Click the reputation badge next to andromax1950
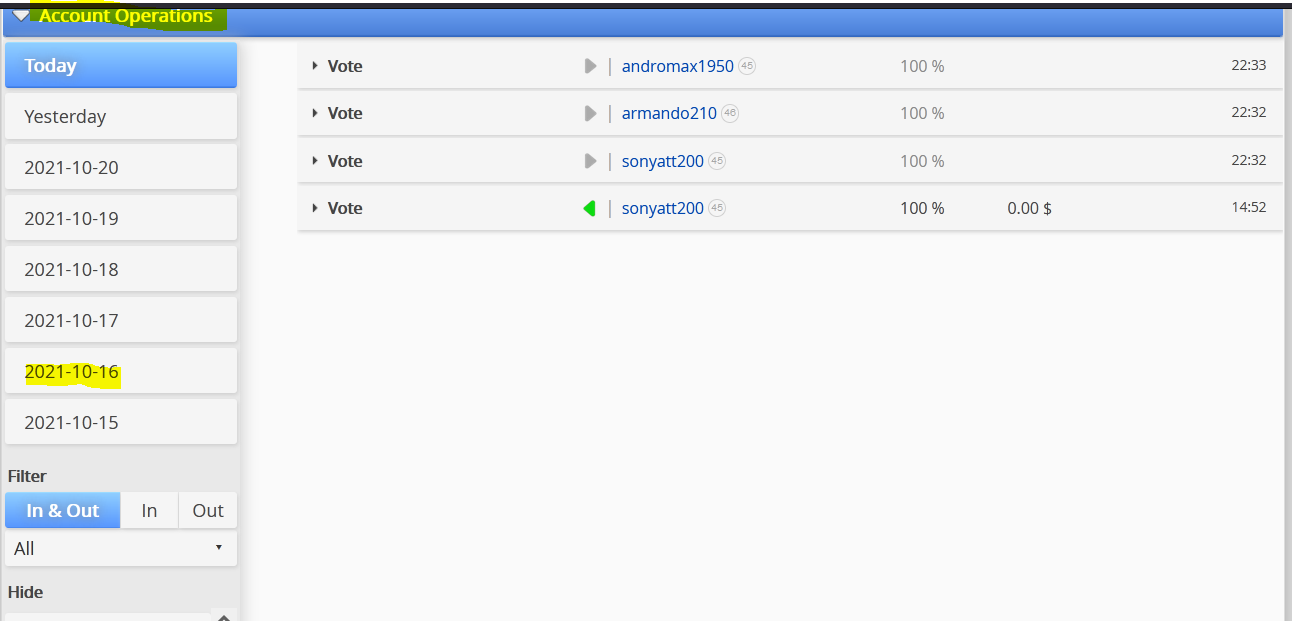1292x621 pixels. (x=747, y=66)
